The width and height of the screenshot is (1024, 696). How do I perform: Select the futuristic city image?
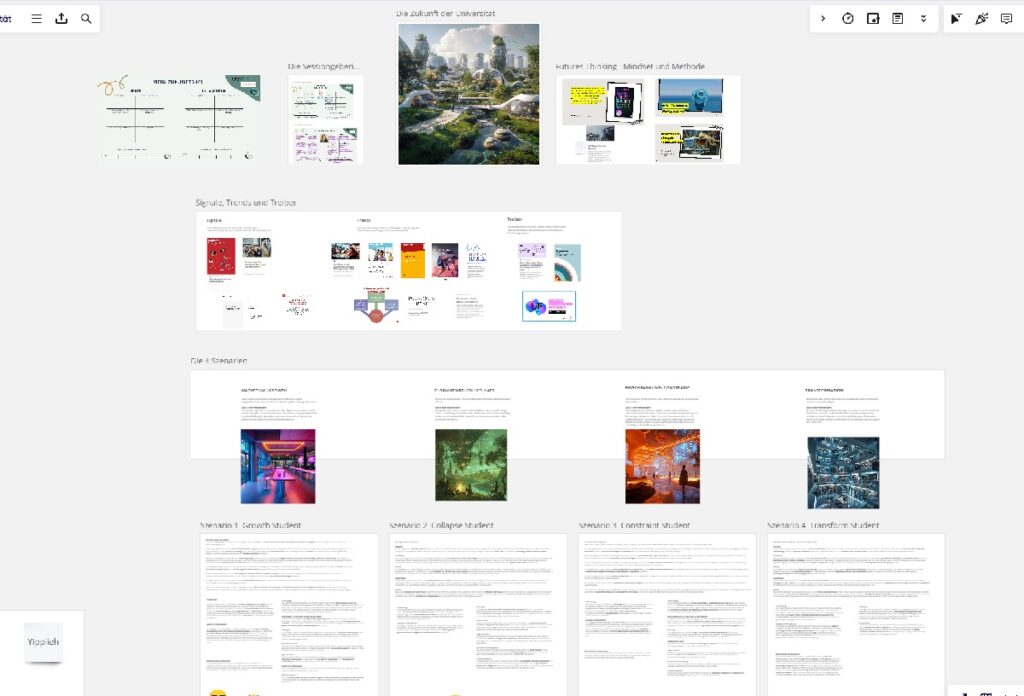469,94
